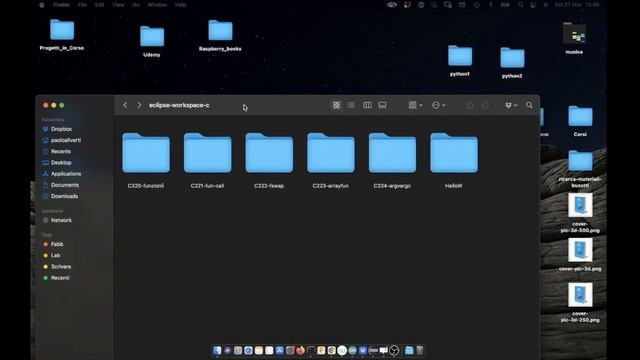Switch Finder to gallery view

382,105
